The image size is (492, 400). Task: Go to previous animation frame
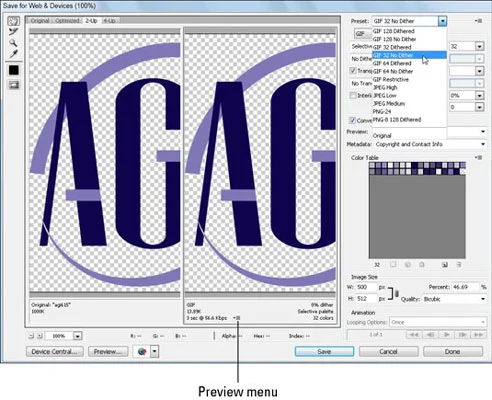[x=430, y=334]
